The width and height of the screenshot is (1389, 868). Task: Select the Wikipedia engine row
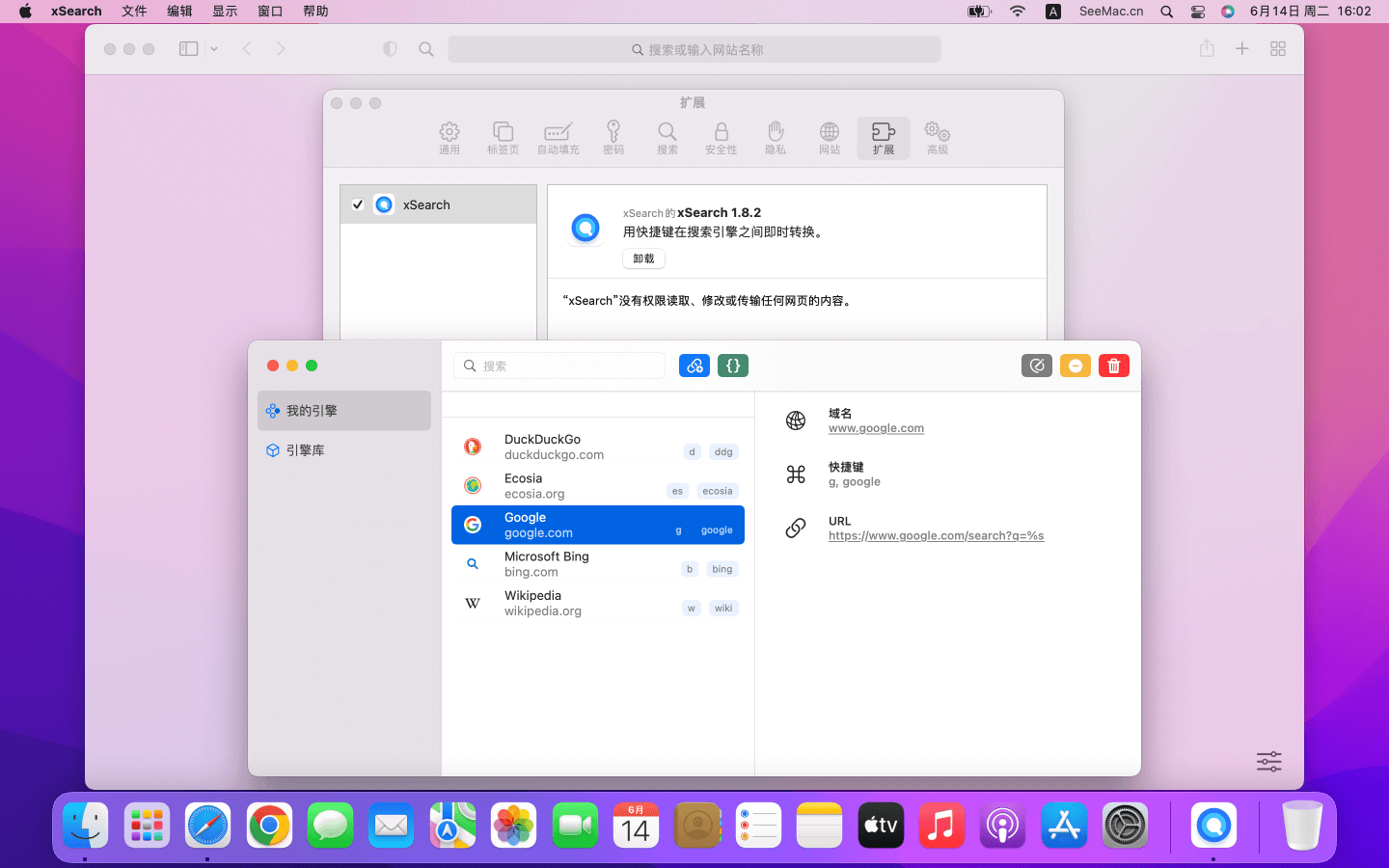click(598, 603)
